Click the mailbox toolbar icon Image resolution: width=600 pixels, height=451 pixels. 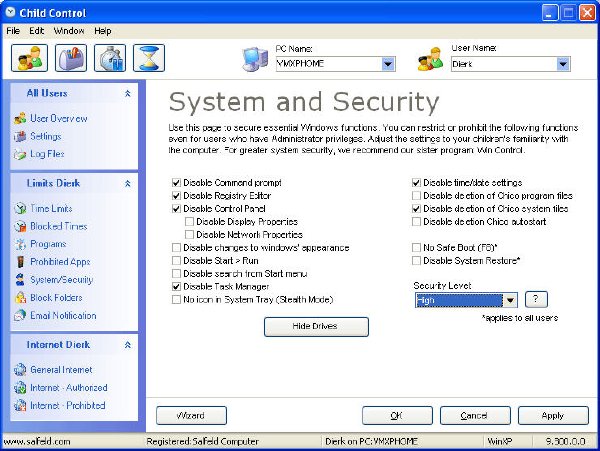click(71, 58)
